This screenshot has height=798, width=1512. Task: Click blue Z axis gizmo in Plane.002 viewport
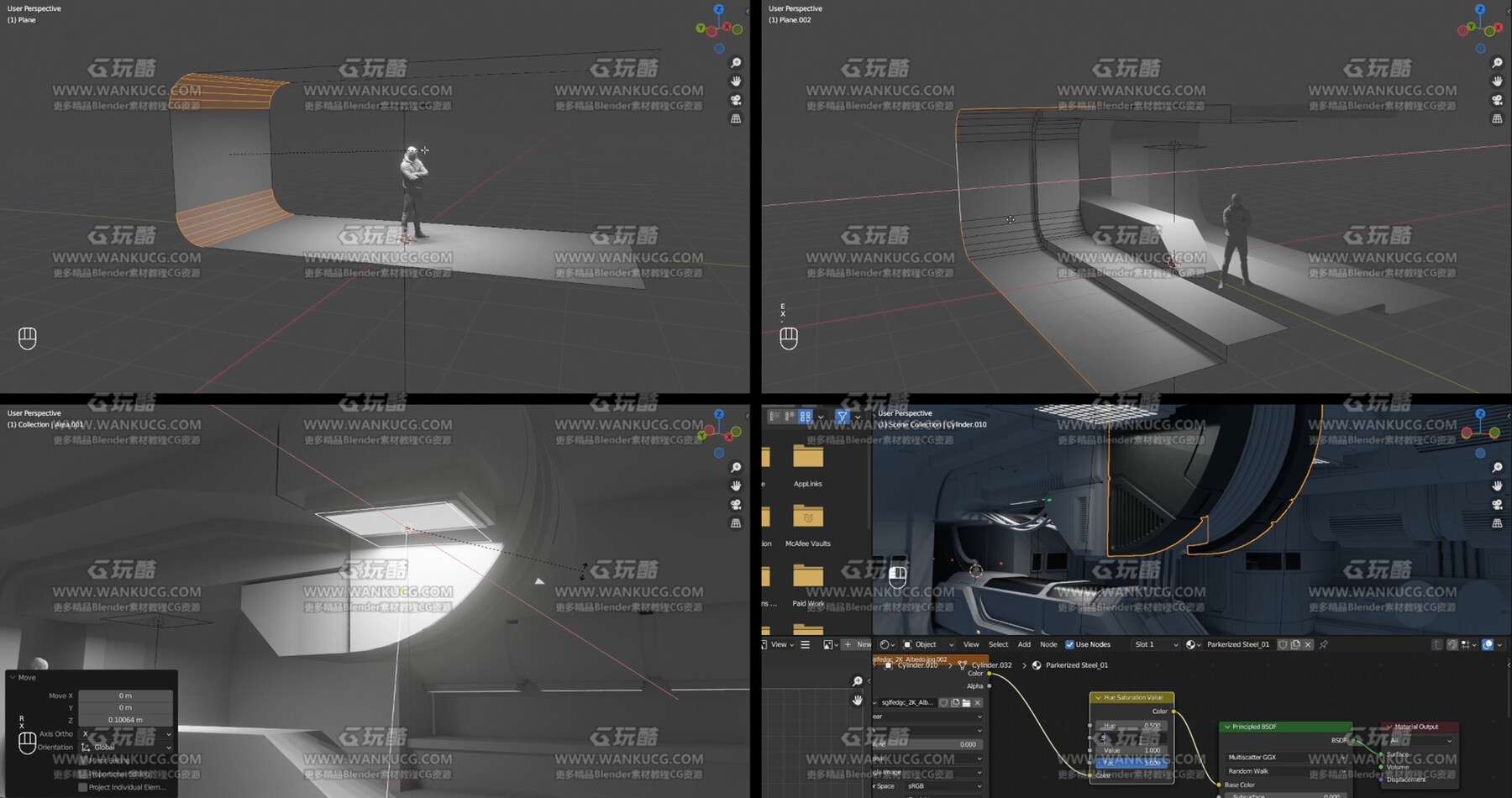[x=1480, y=9]
